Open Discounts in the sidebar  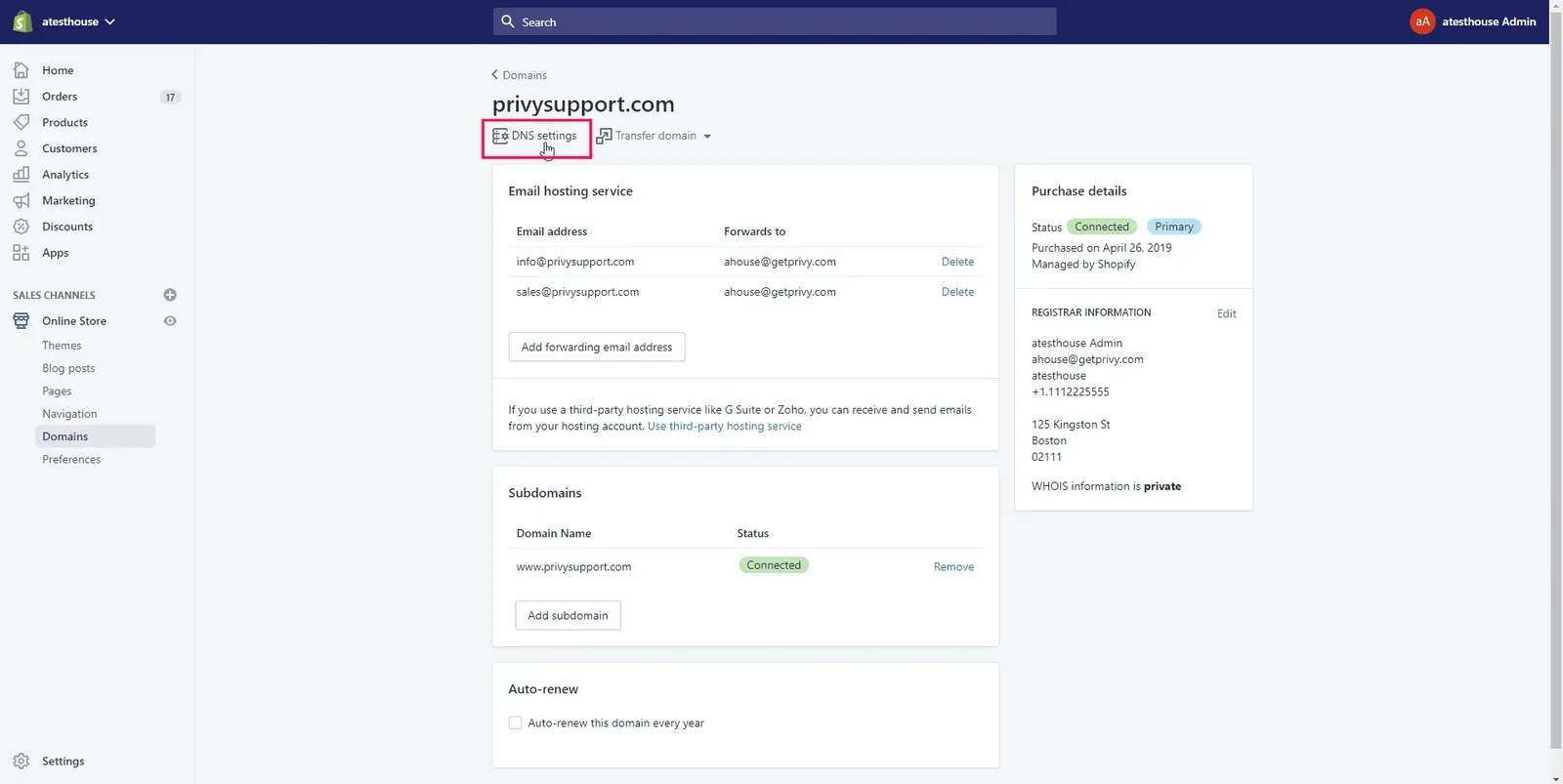pyautogui.click(x=67, y=227)
